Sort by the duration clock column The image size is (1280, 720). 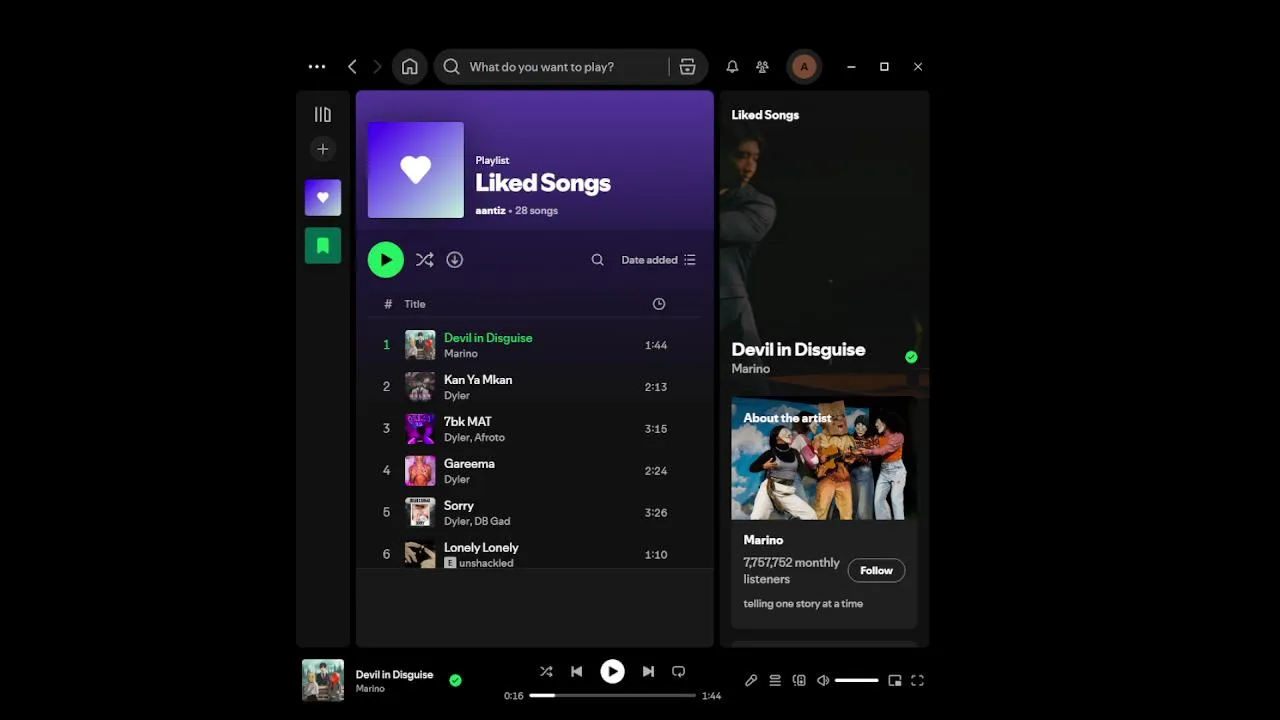tap(659, 304)
